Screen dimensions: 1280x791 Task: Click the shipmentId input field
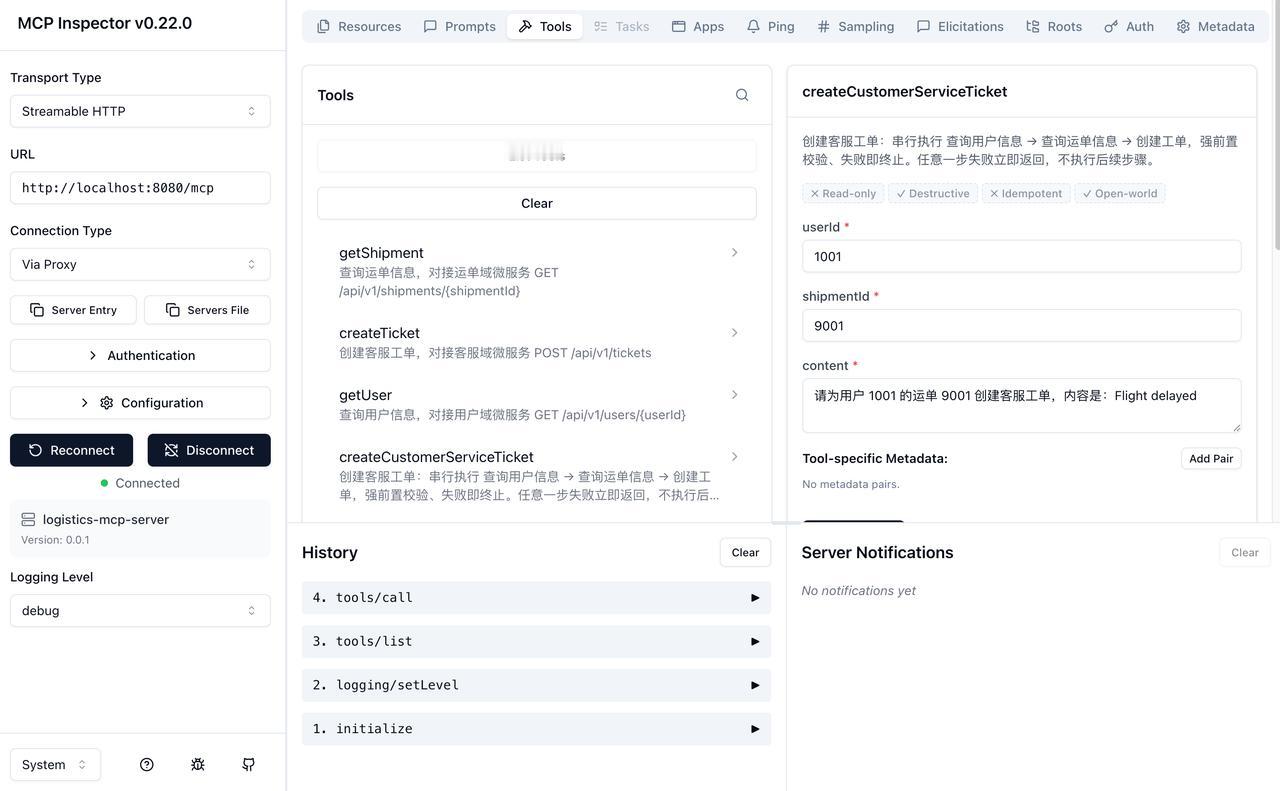tap(1022, 325)
